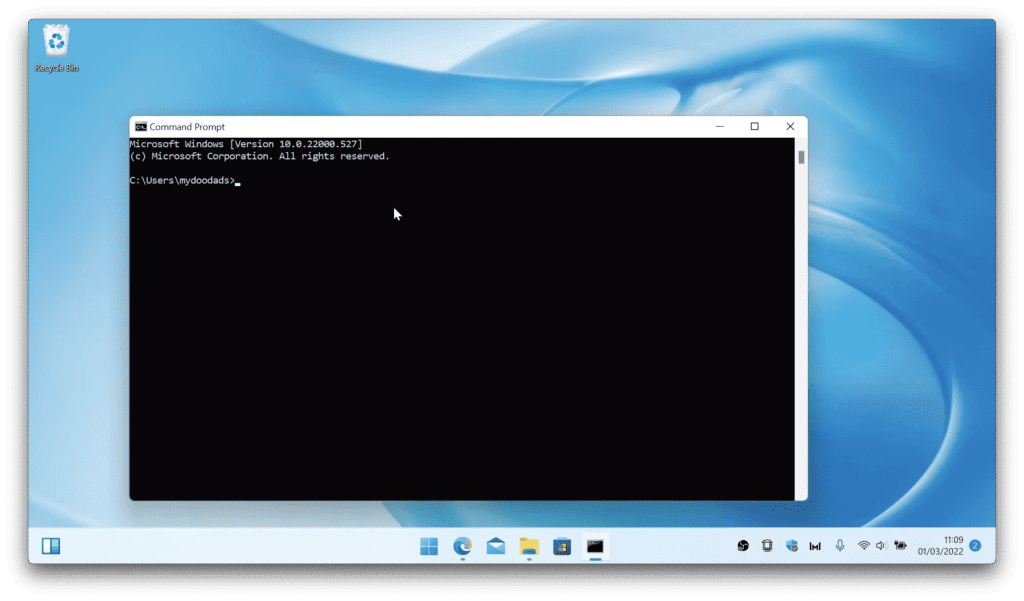
Task: Open the Recycle Bin desktop icon
Action: pos(56,48)
